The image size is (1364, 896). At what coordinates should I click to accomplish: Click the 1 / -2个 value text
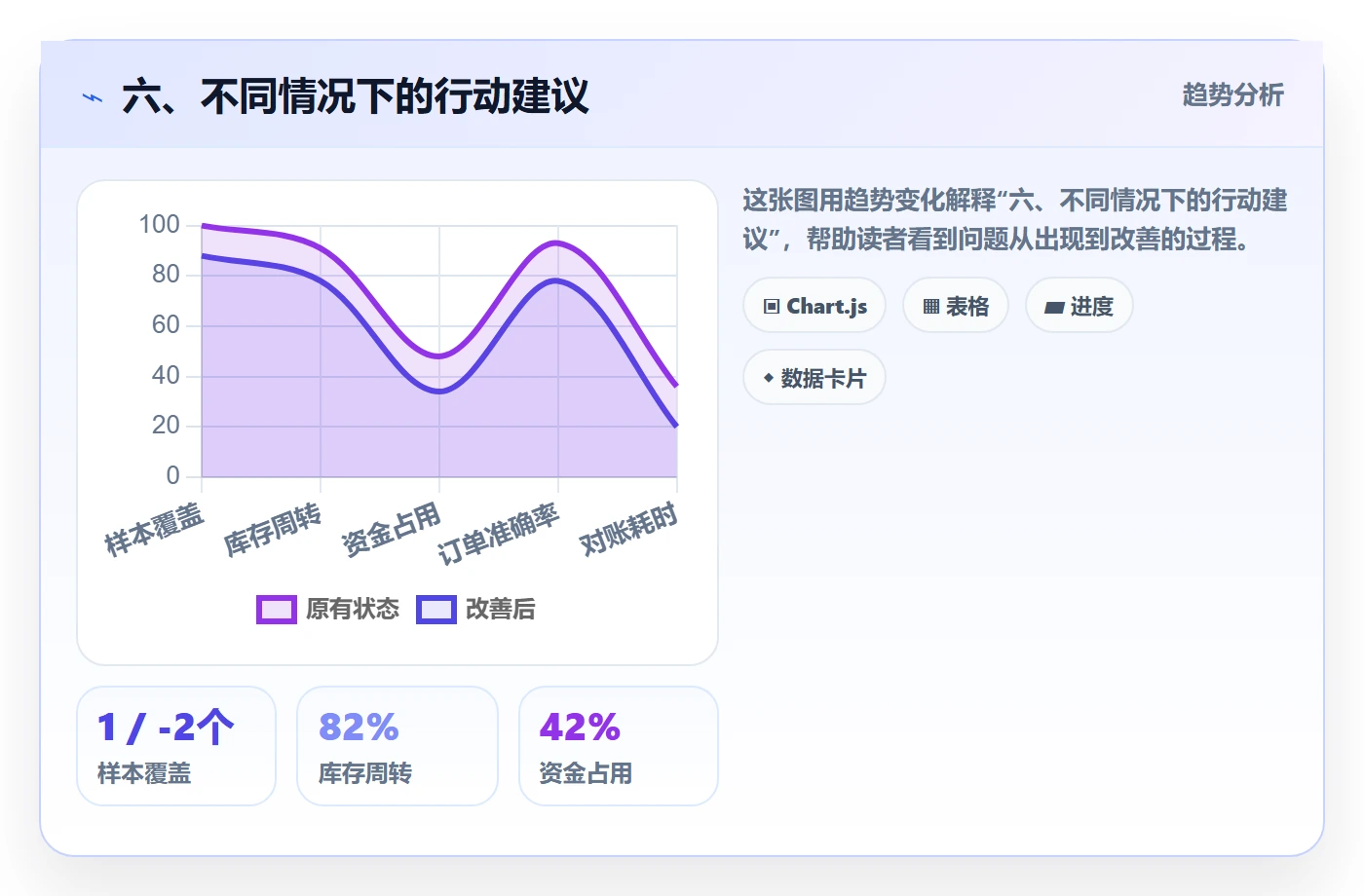[x=166, y=727]
